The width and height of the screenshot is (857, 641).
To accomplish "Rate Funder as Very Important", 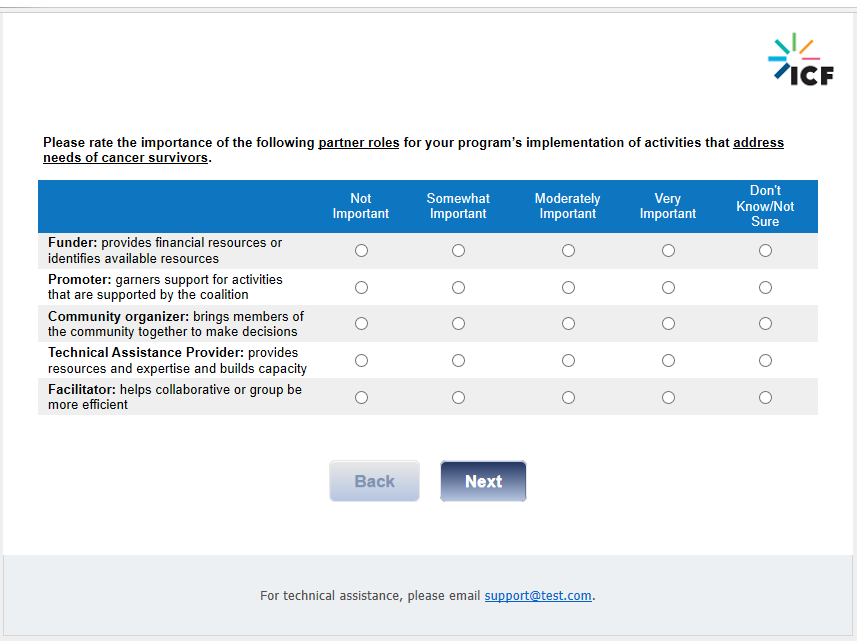I will 668,251.
